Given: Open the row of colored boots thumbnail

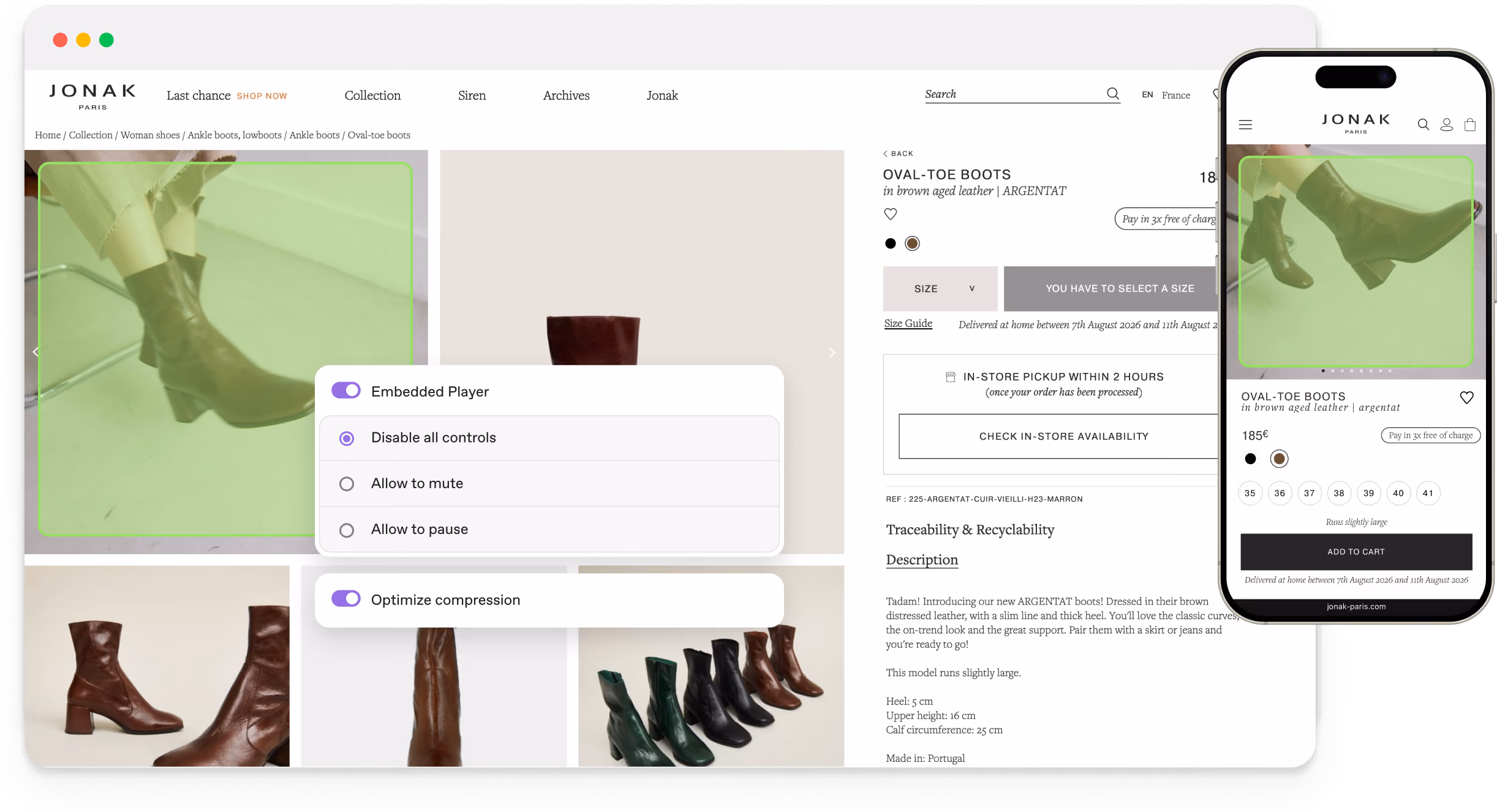Looking at the screenshot, I should click(x=711, y=666).
